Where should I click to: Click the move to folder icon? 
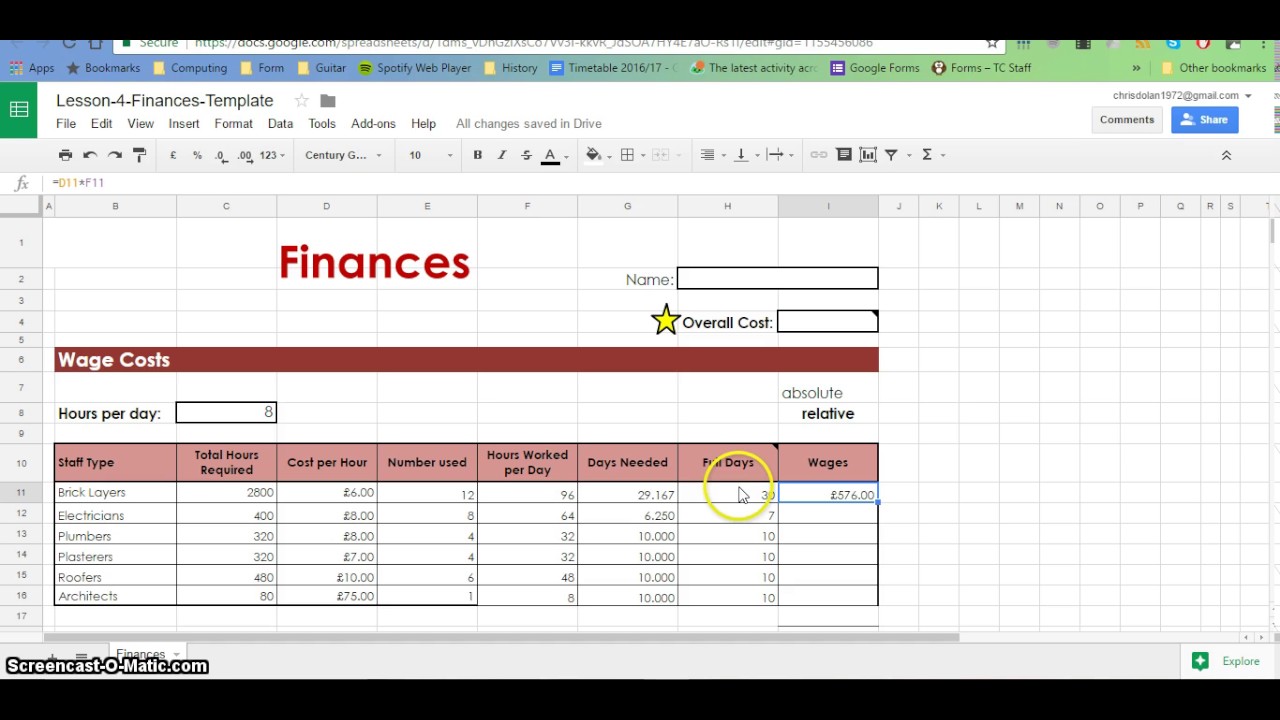pos(328,101)
